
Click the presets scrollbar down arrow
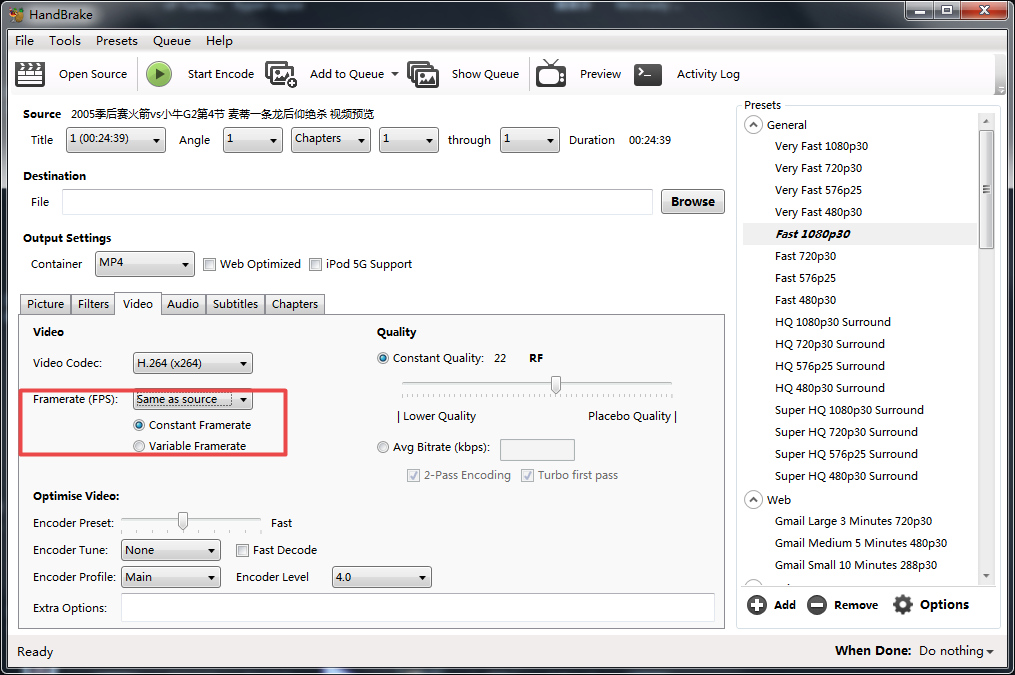click(986, 575)
